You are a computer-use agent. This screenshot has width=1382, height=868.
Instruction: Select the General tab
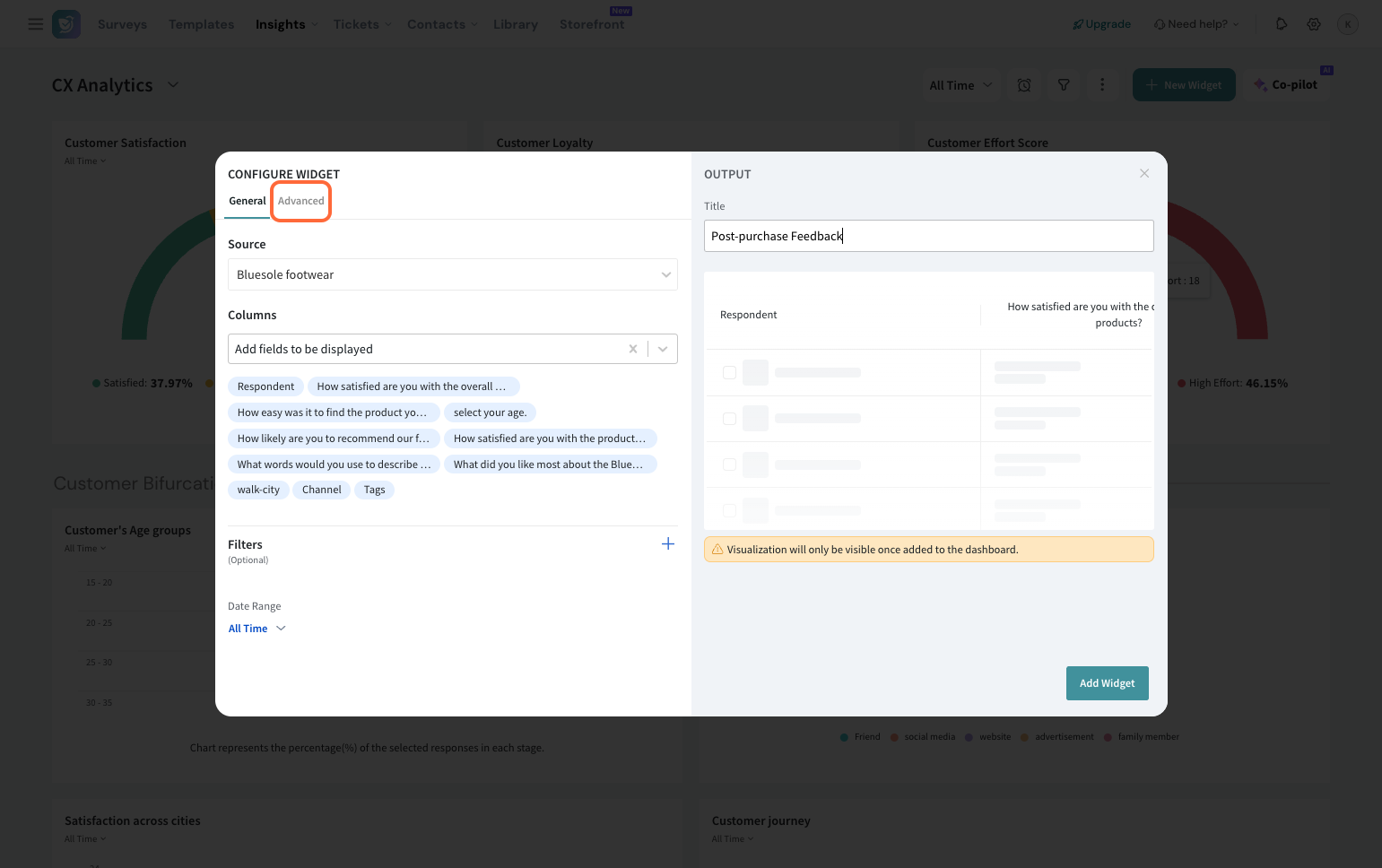tap(247, 201)
